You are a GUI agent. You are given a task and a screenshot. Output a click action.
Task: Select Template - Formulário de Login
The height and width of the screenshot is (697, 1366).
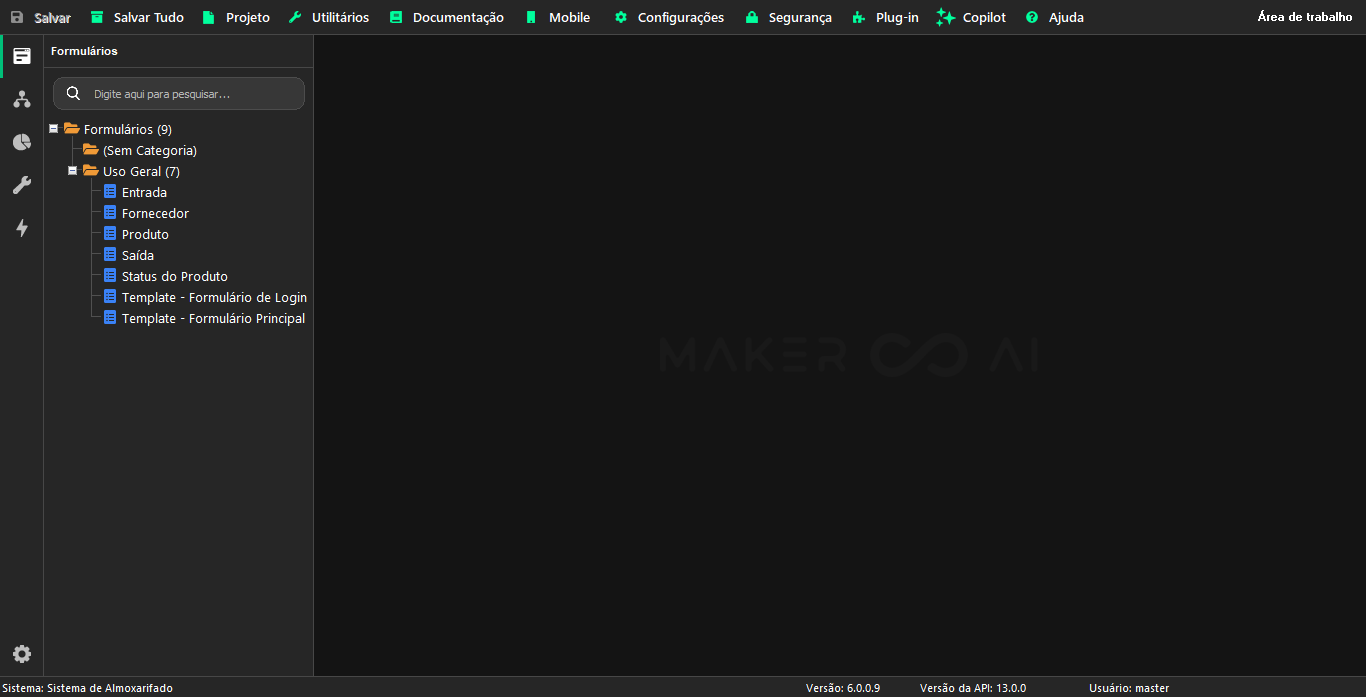click(x=214, y=297)
